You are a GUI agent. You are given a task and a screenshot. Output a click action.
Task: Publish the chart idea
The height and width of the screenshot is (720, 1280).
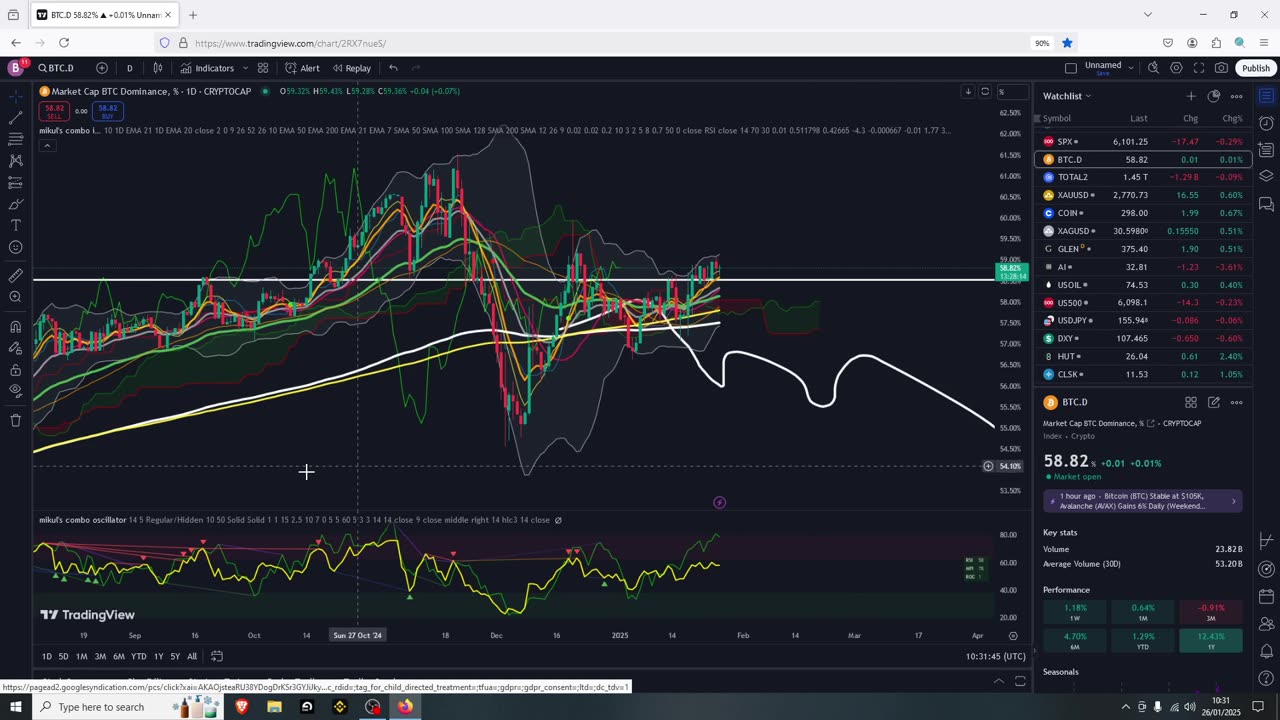1255,68
